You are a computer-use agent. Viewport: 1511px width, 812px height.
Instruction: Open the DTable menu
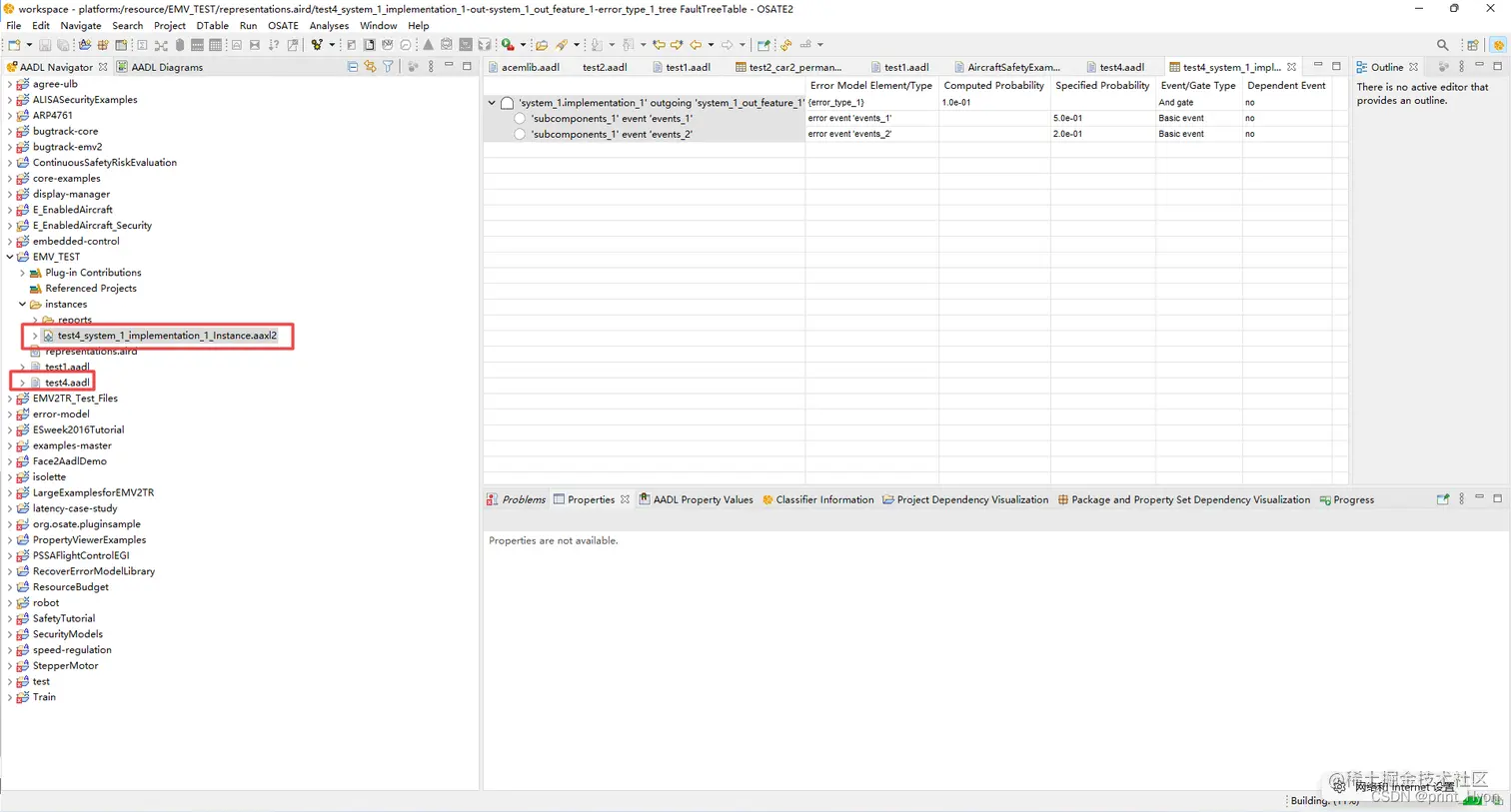(x=212, y=26)
